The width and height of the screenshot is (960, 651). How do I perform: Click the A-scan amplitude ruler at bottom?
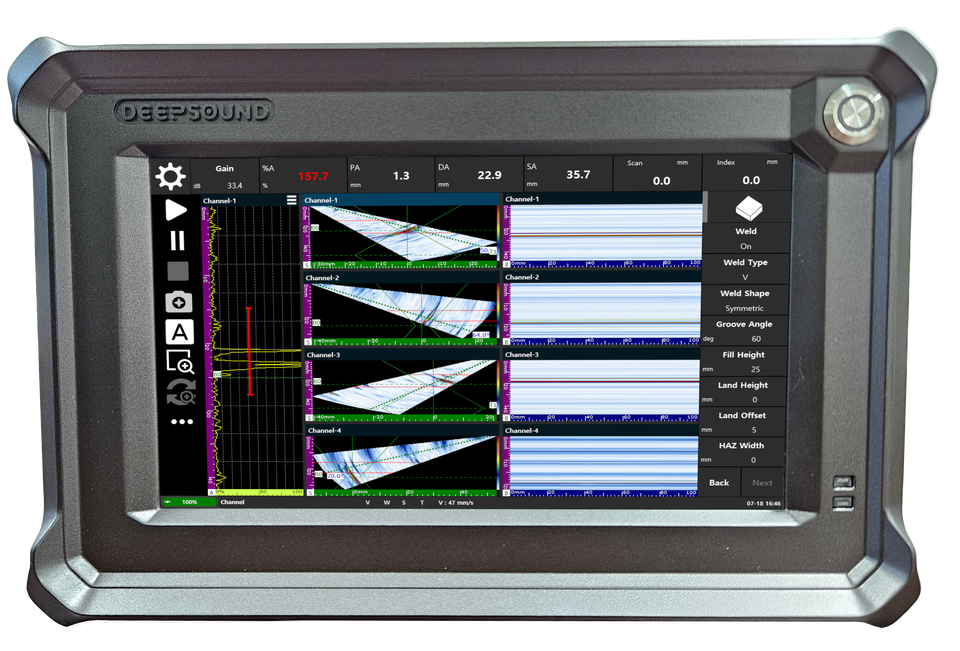point(260,492)
